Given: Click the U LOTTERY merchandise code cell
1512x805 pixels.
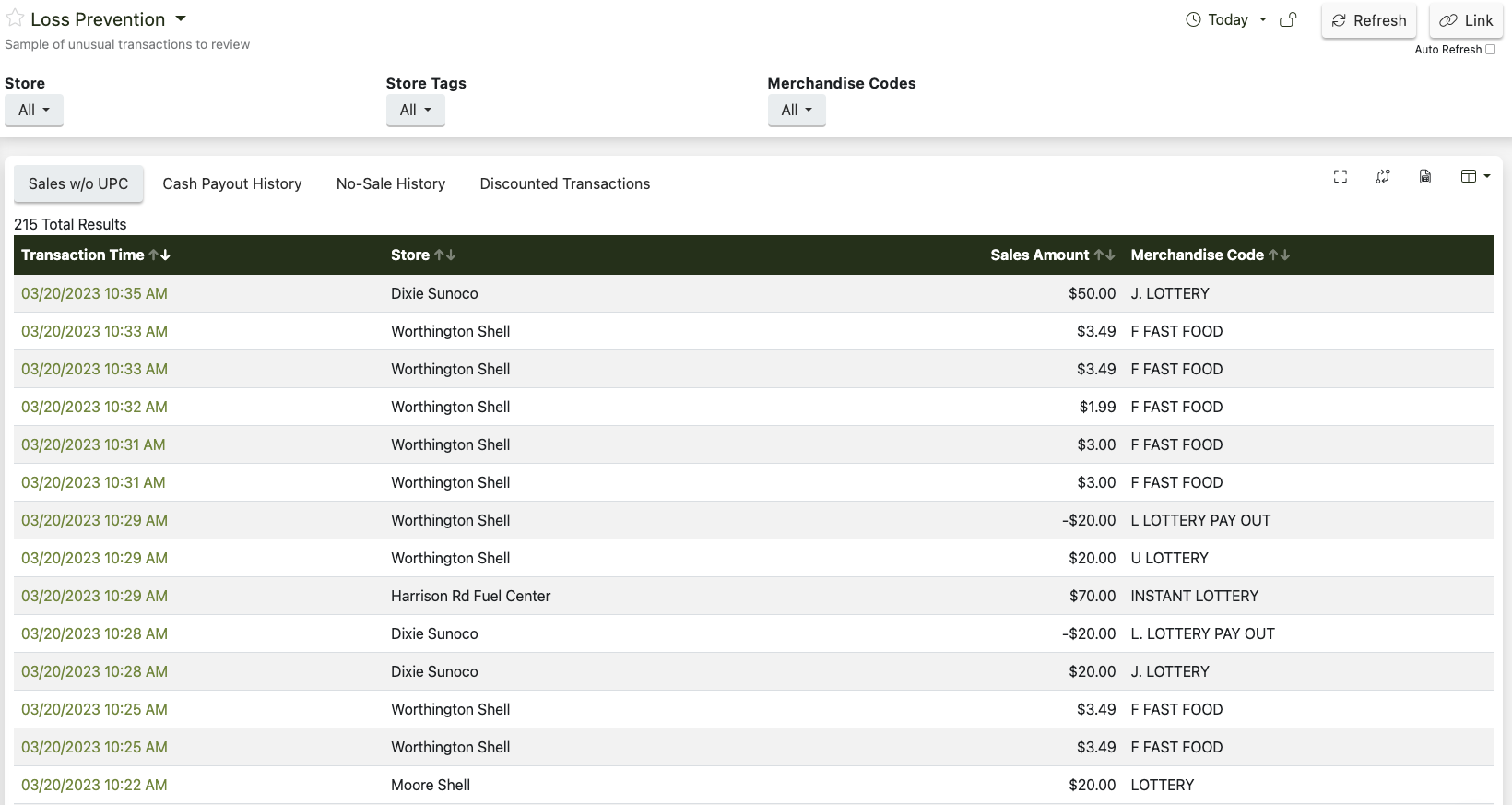Looking at the screenshot, I should [1170, 558].
